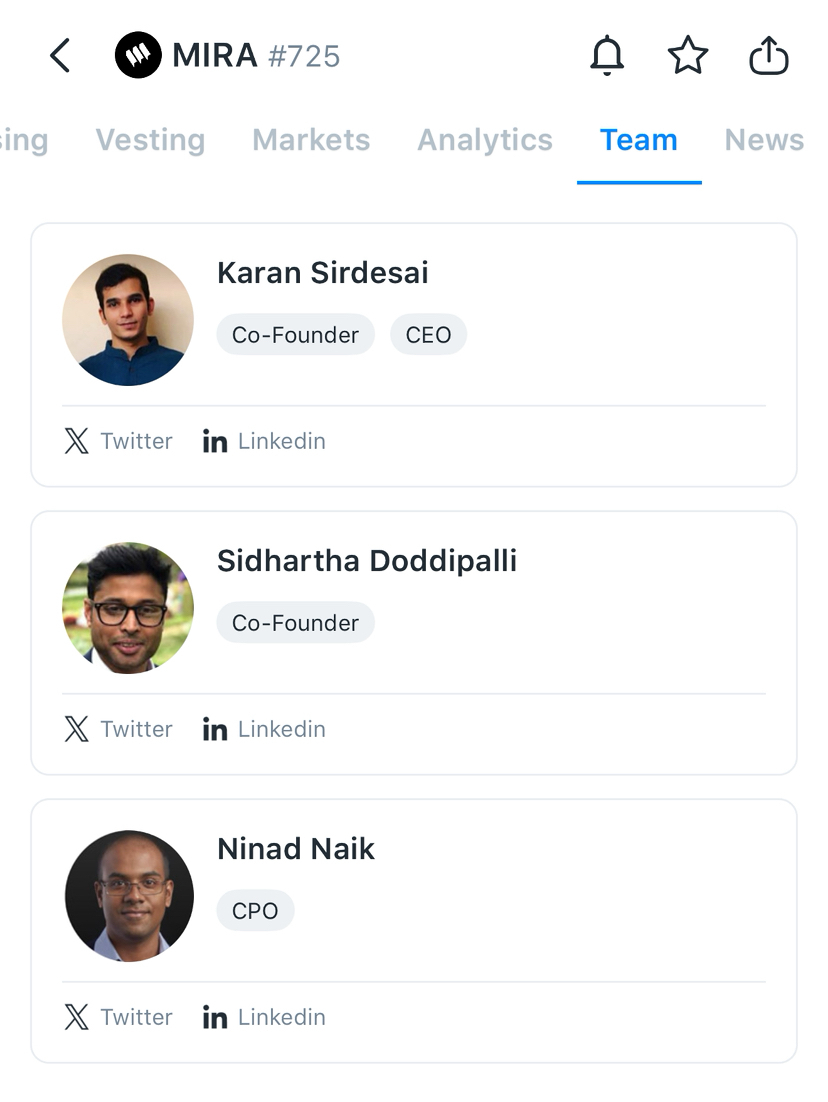
Task: Tap Karan Sirdesai's profile photo
Action: tap(128, 320)
